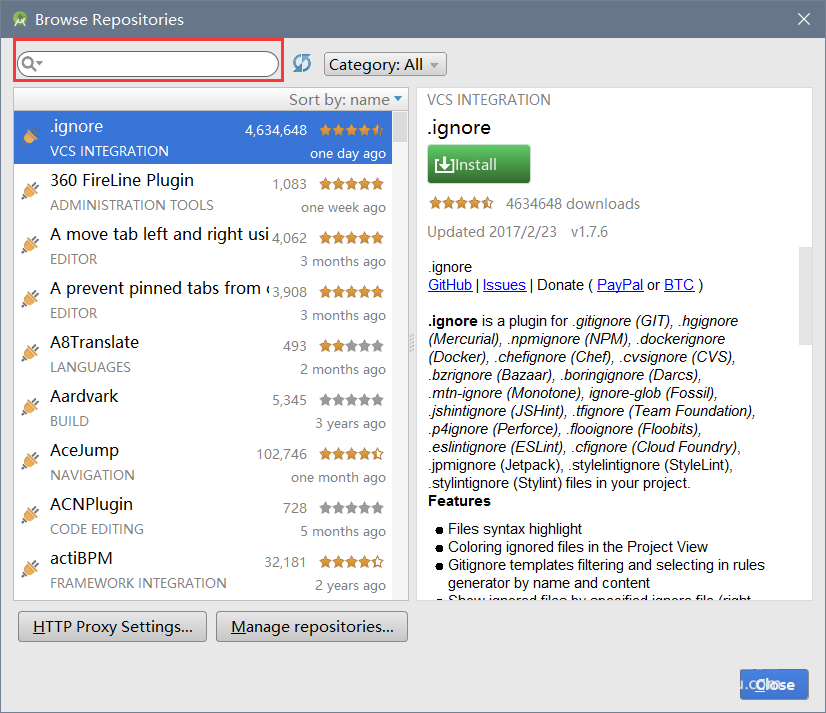Click the 4,634,648 downloads count in list
This screenshot has width=826, height=713.
pyautogui.click(x=276, y=130)
